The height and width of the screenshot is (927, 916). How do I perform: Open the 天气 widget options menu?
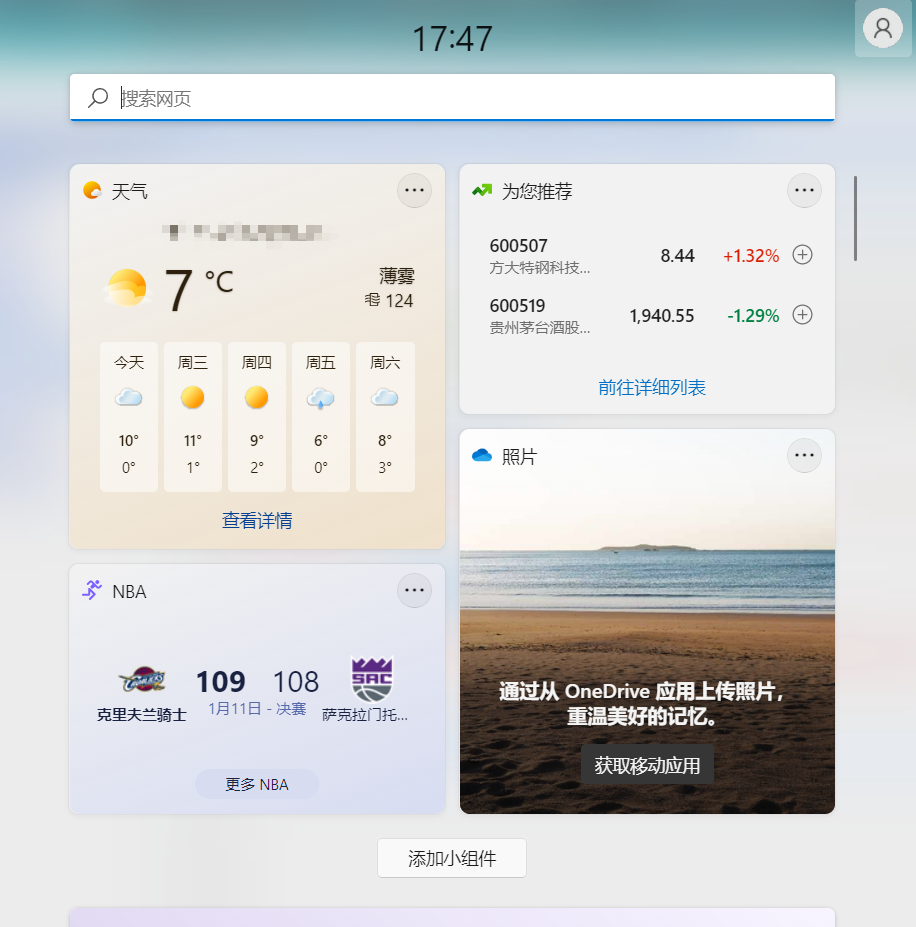coord(414,190)
